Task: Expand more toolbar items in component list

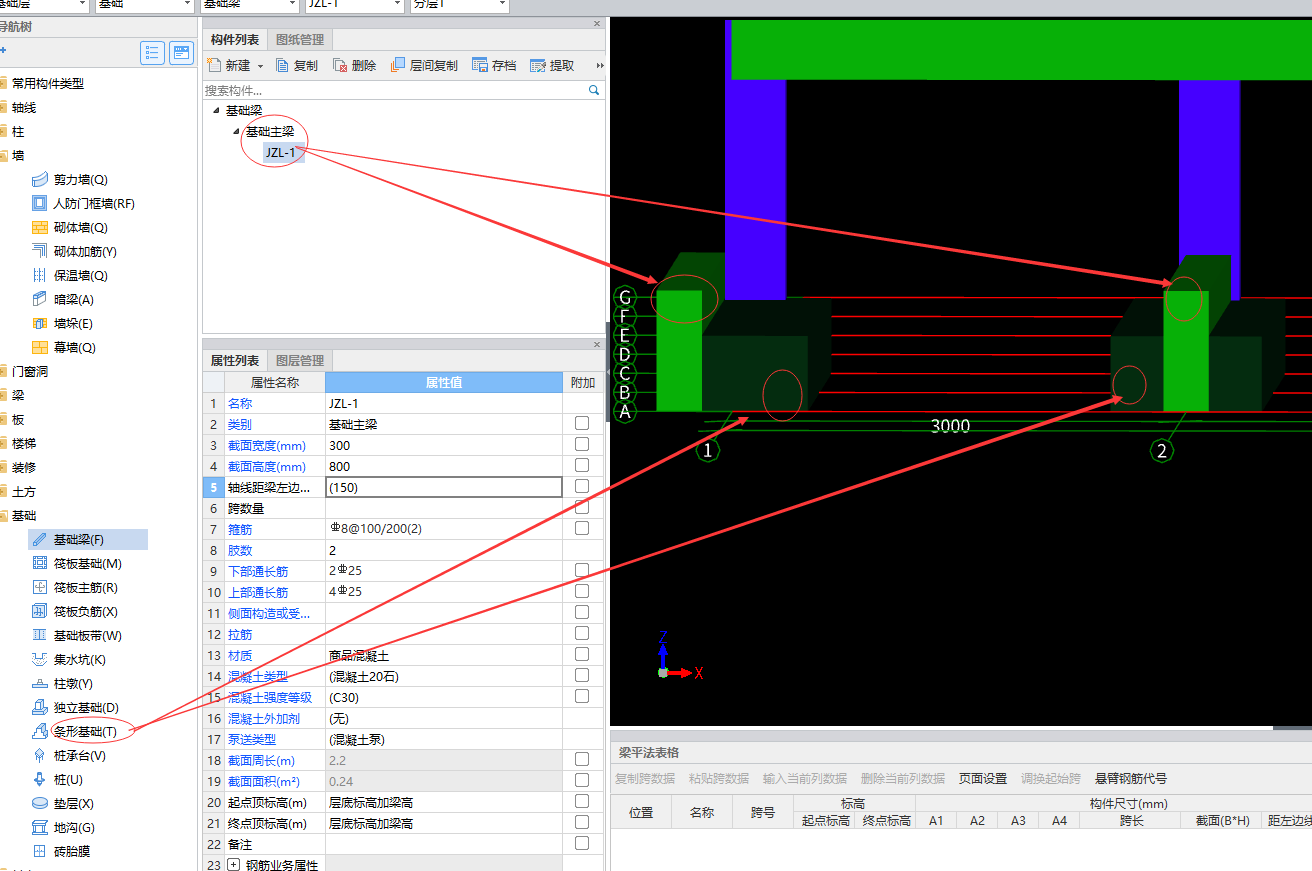Action: tap(600, 66)
